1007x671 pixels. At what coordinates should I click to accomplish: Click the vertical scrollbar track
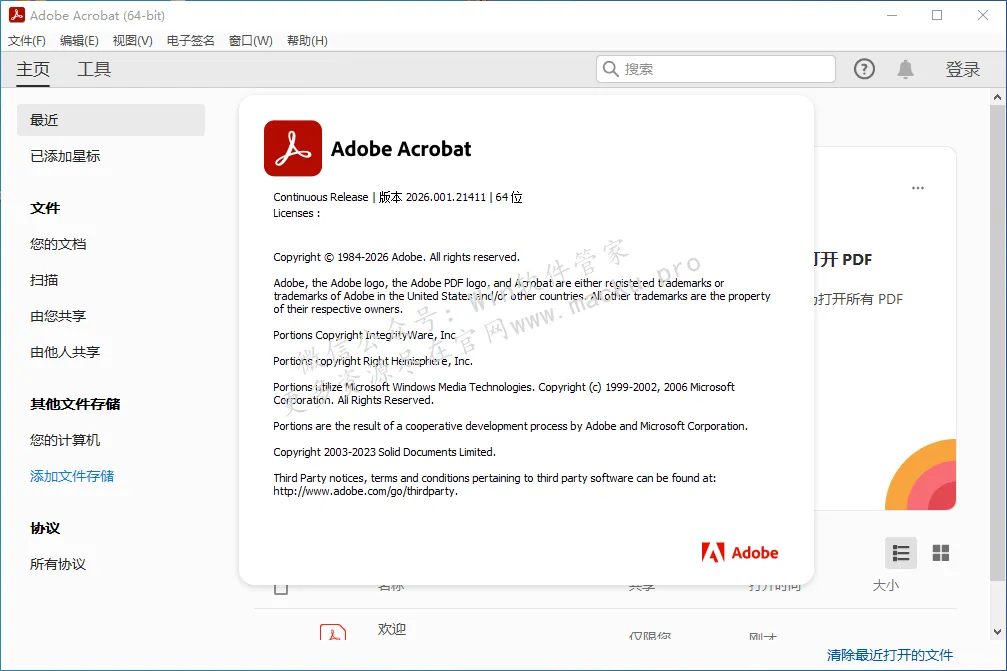[x=997, y=365]
